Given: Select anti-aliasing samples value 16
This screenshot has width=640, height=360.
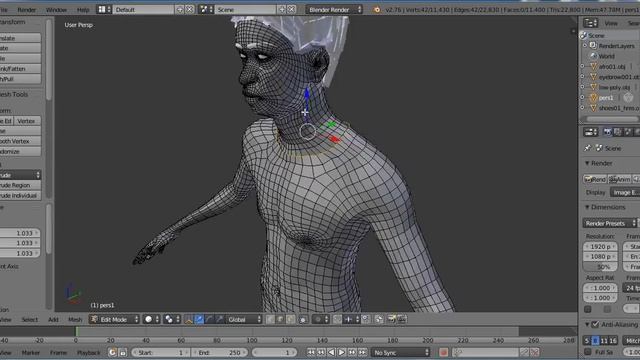Looking at the screenshot, I should point(613,340).
